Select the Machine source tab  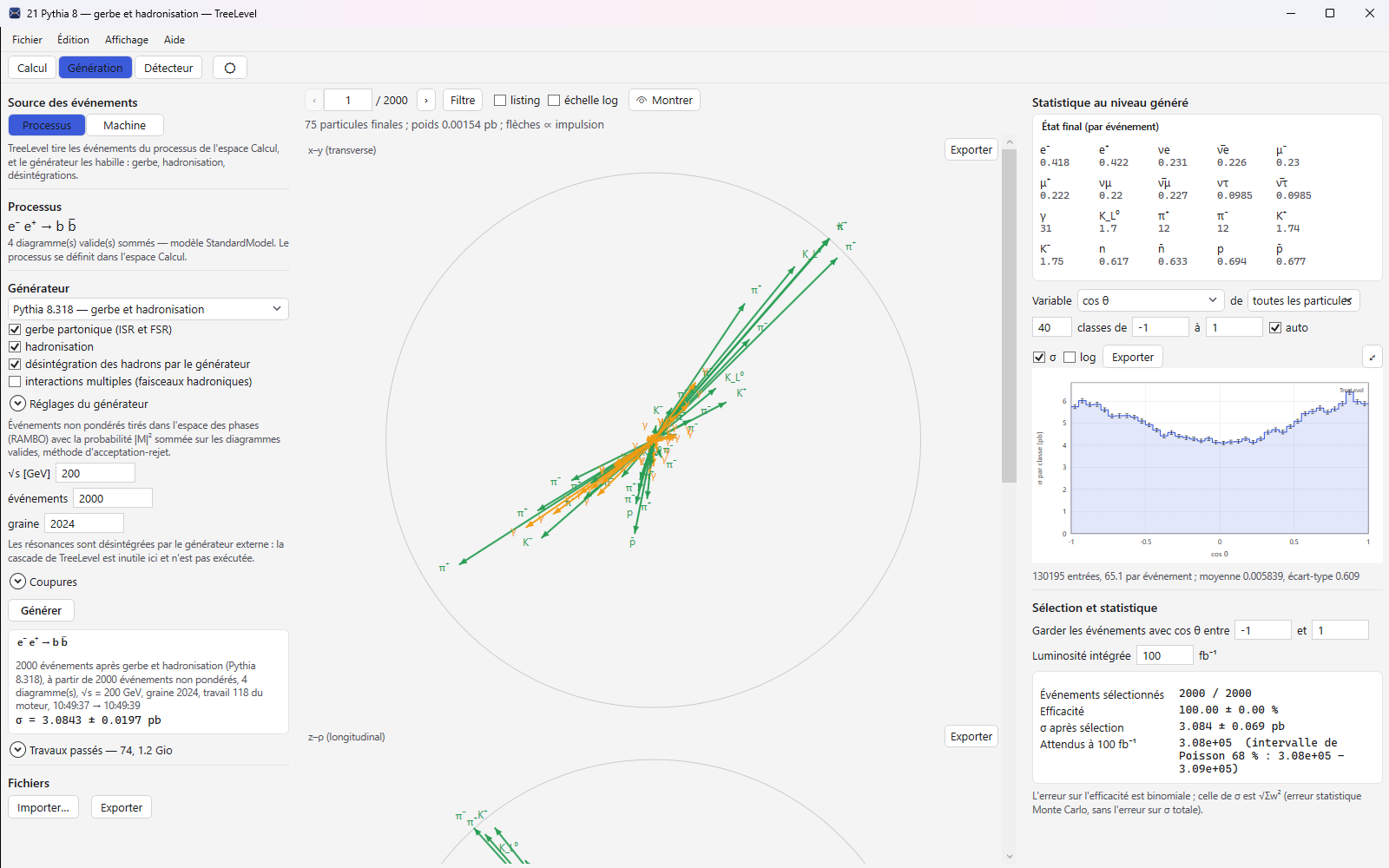[124, 125]
